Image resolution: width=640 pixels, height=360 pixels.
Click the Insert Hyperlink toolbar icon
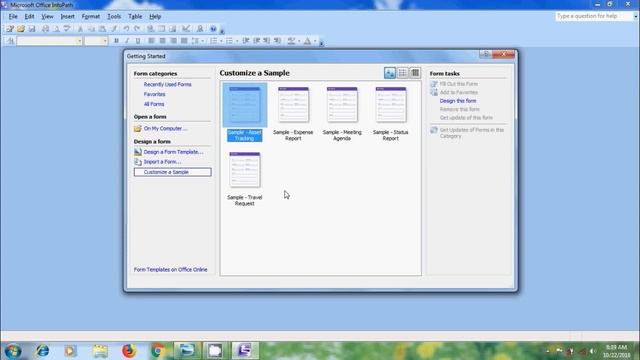click(151, 29)
